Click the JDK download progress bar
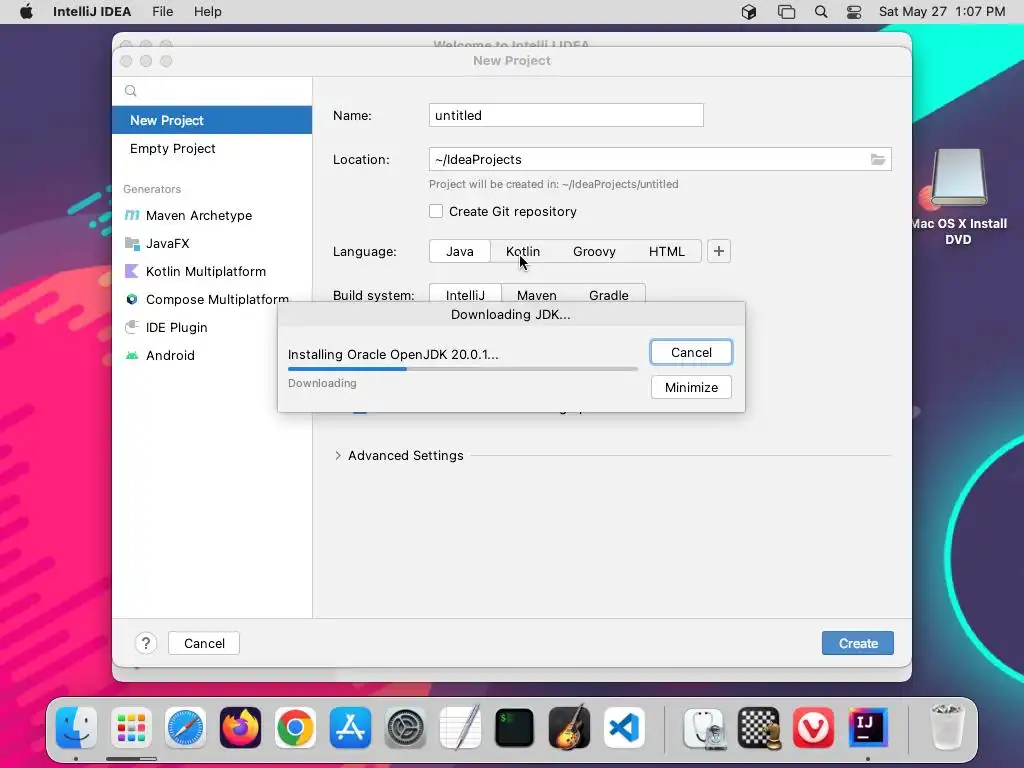This screenshot has height=768, width=1024. [x=462, y=369]
